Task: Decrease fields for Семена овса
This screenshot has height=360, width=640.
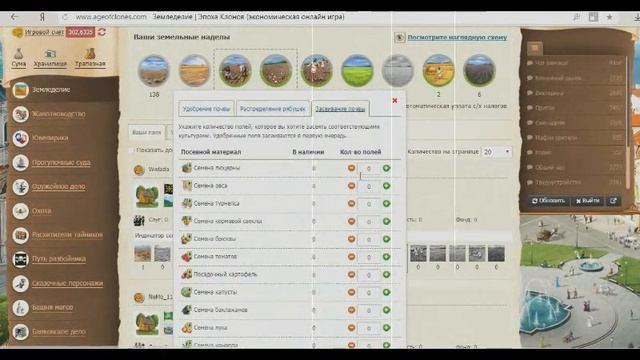Action: pyautogui.click(x=351, y=186)
